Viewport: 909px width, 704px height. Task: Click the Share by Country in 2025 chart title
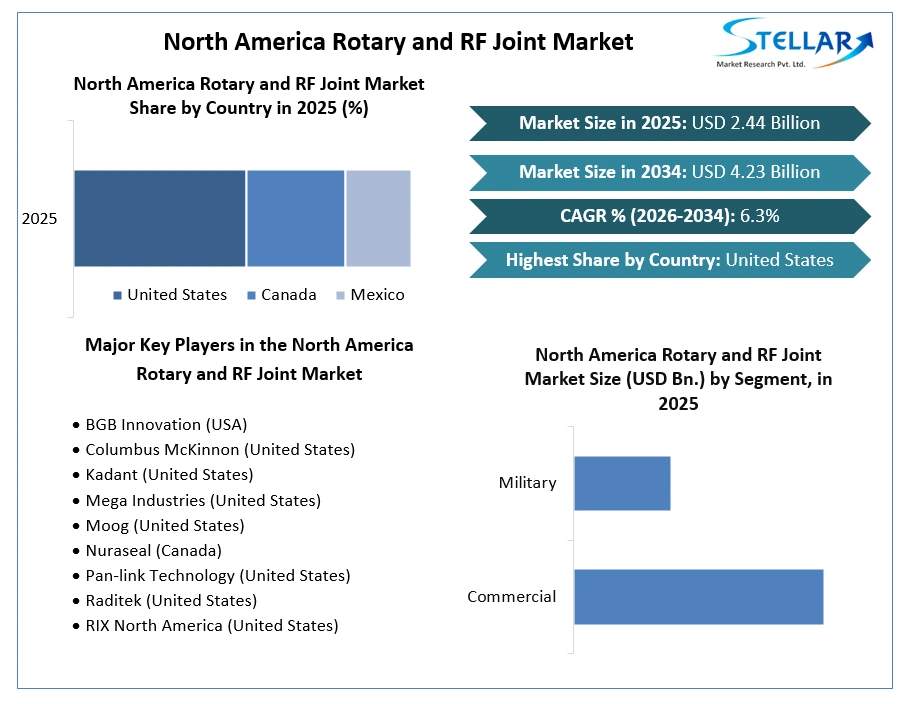pyautogui.click(x=249, y=96)
